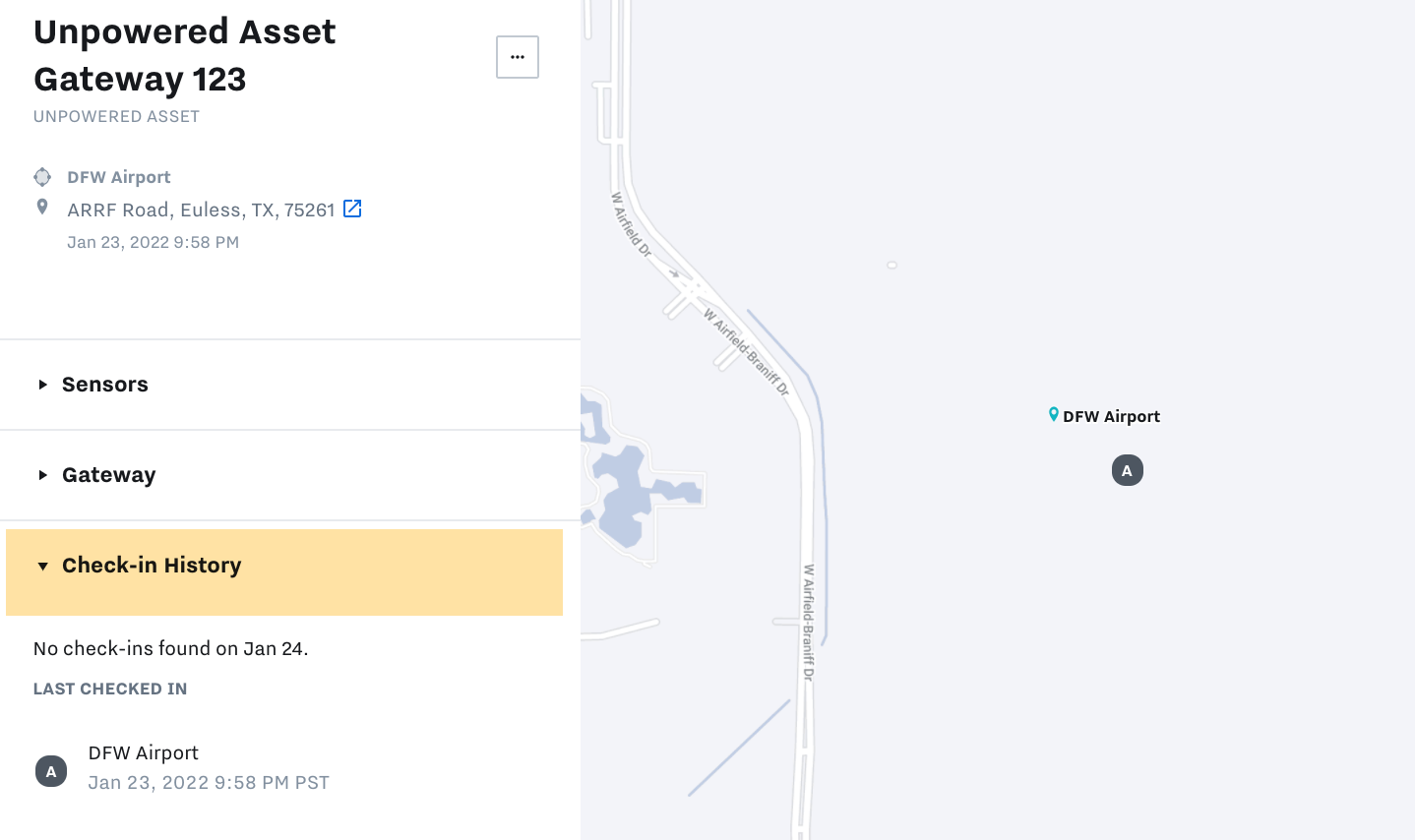Image resolution: width=1415 pixels, height=840 pixels.
Task: Click the 'A' badge in check-in list
Action: [x=51, y=771]
